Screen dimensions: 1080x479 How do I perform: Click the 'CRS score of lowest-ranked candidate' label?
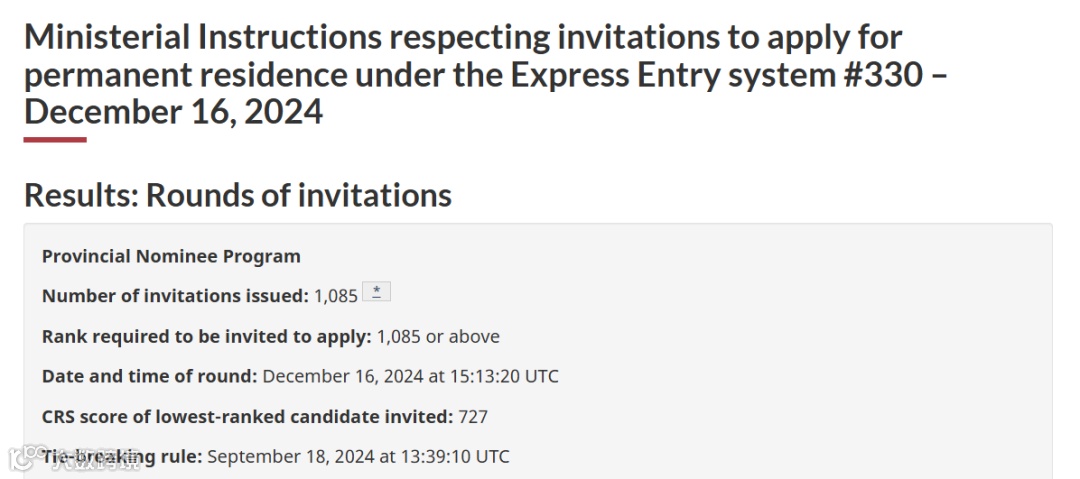tap(247, 416)
